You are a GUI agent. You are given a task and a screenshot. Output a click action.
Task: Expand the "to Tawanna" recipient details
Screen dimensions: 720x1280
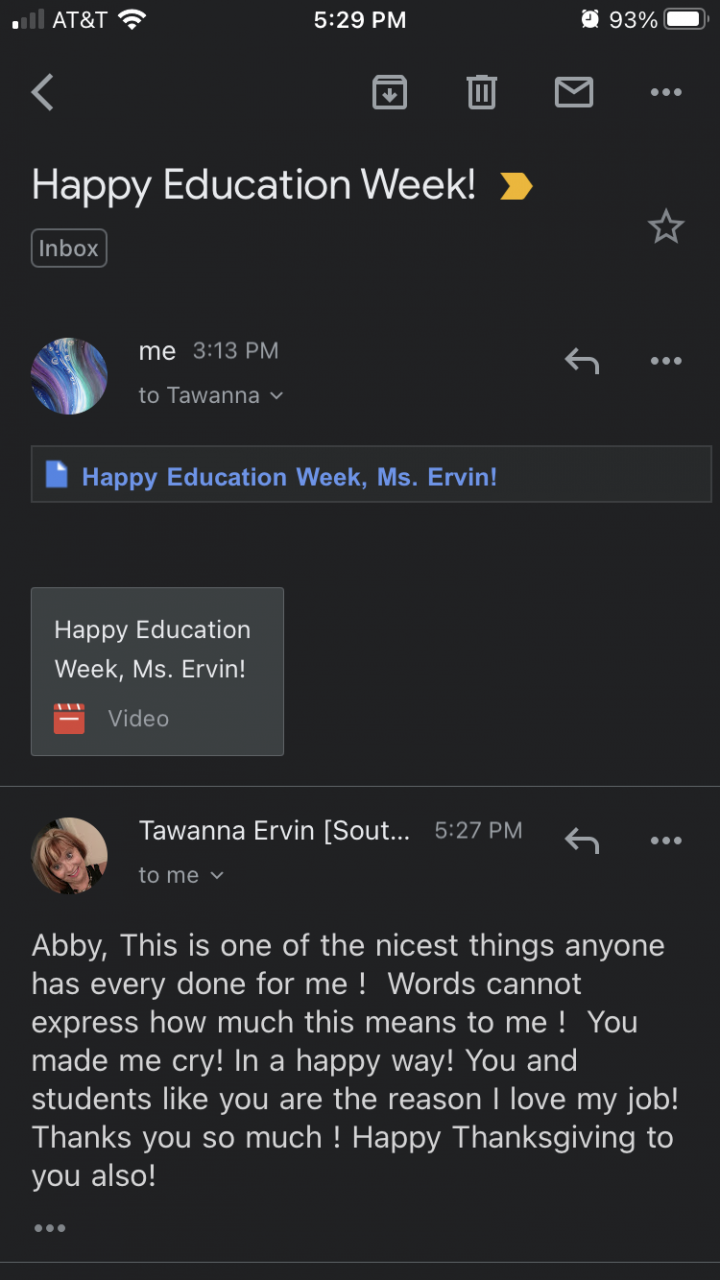[x=211, y=396]
